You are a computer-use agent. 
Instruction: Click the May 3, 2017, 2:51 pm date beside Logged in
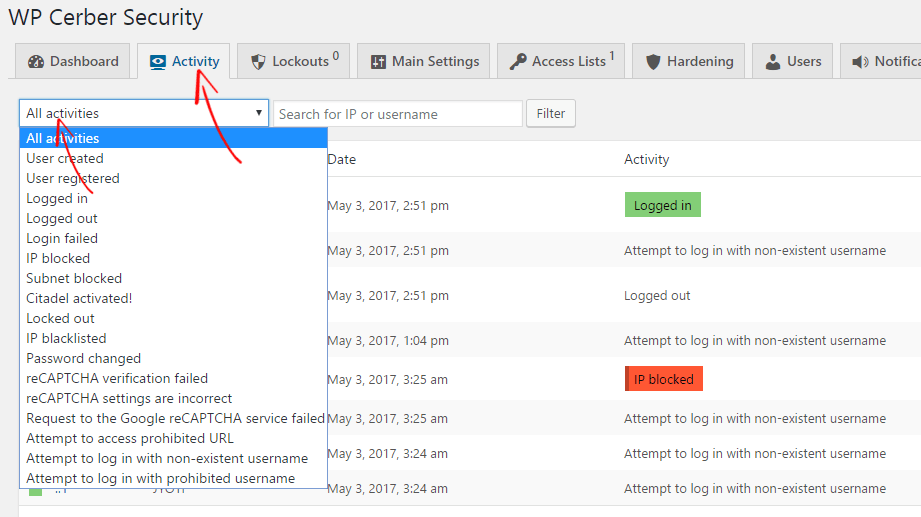click(388, 206)
